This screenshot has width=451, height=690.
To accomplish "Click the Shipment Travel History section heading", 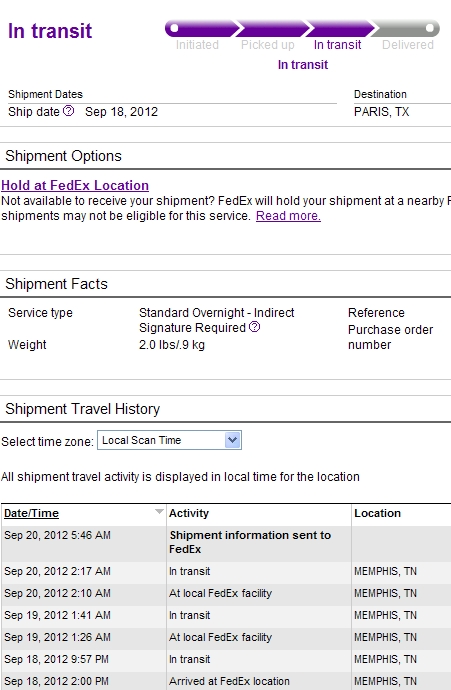I will (x=83, y=409).
